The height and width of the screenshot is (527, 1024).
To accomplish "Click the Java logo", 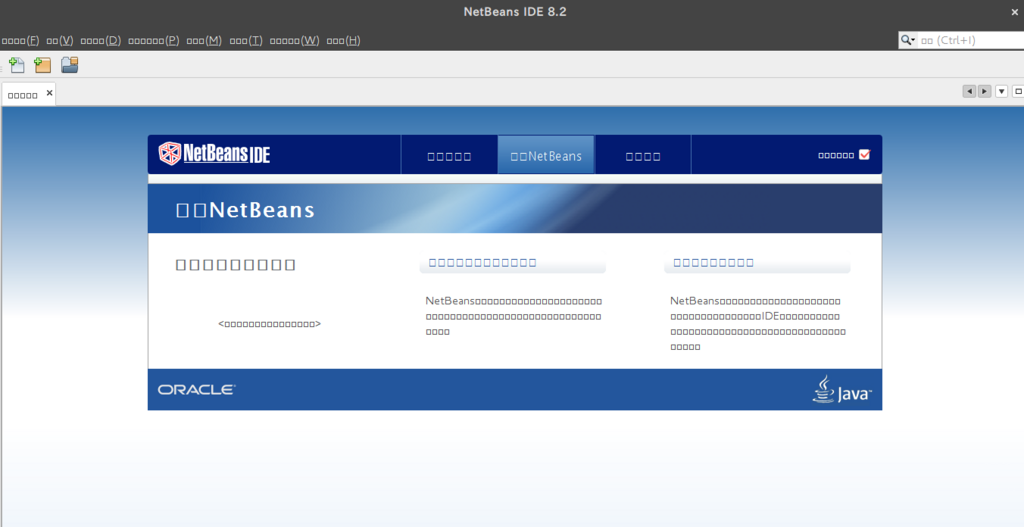I will coord(842,389).
